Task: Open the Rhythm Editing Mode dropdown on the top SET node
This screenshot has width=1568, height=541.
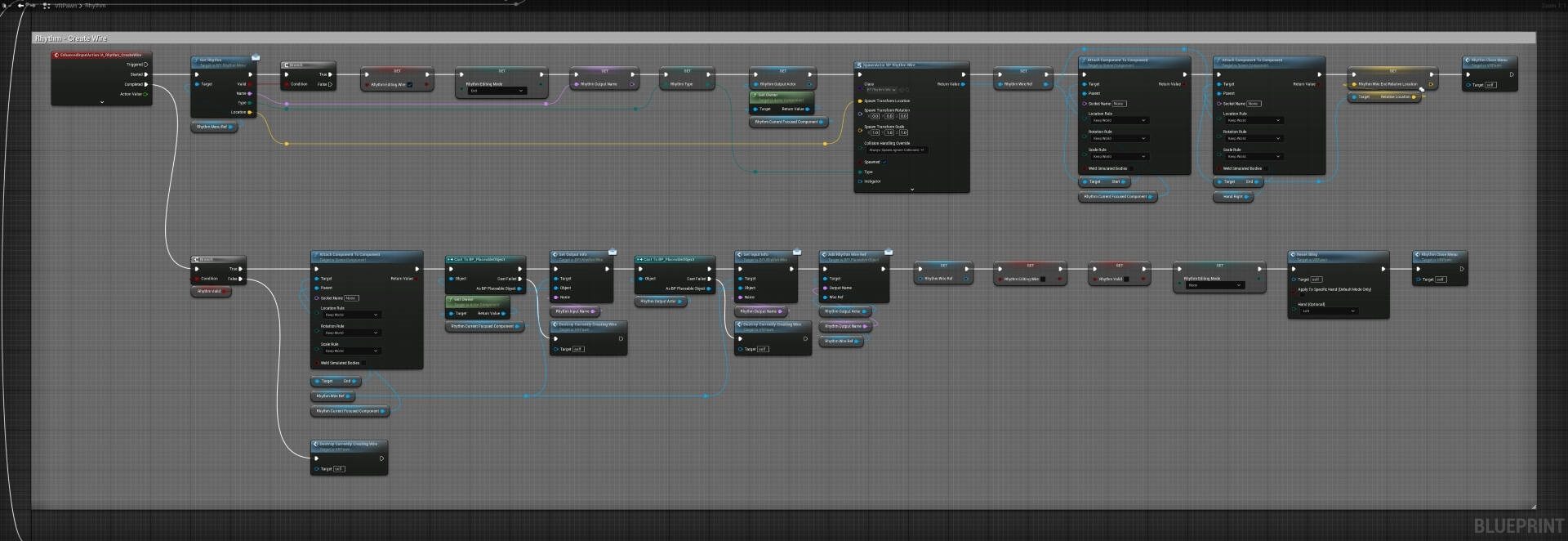Action: [497, 91]
